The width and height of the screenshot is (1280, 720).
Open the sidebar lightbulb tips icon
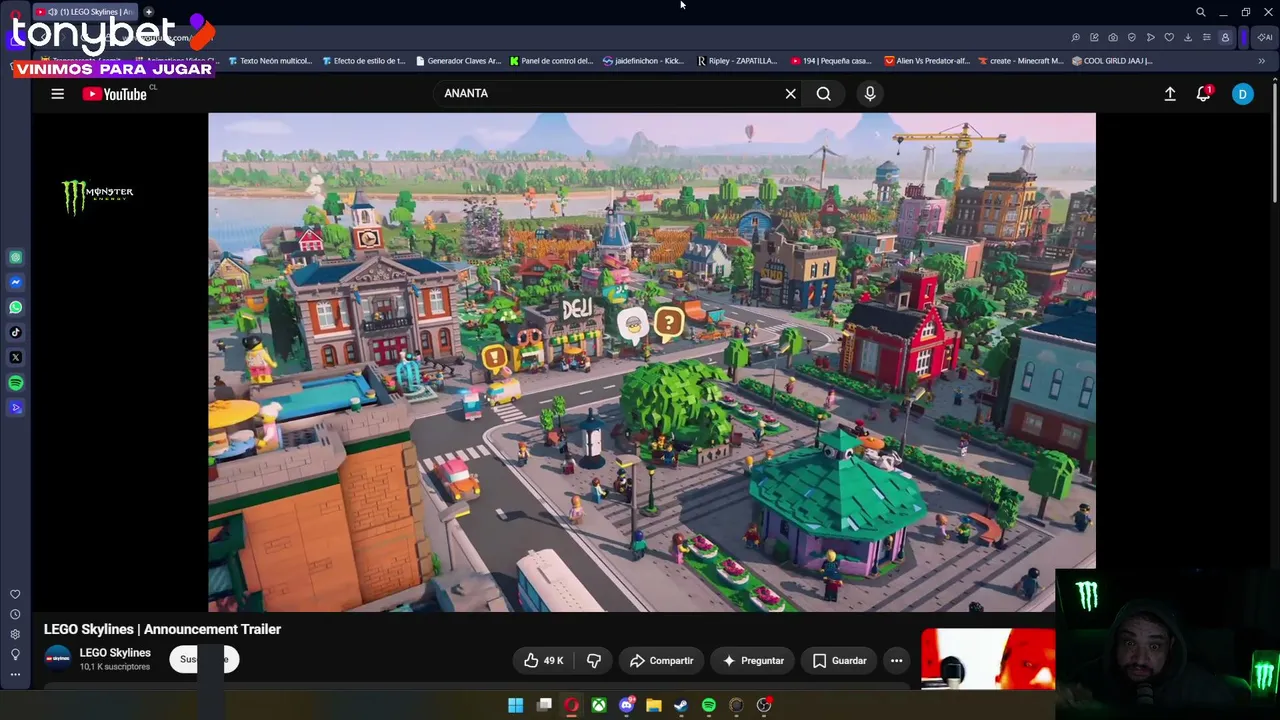[15, 655]
